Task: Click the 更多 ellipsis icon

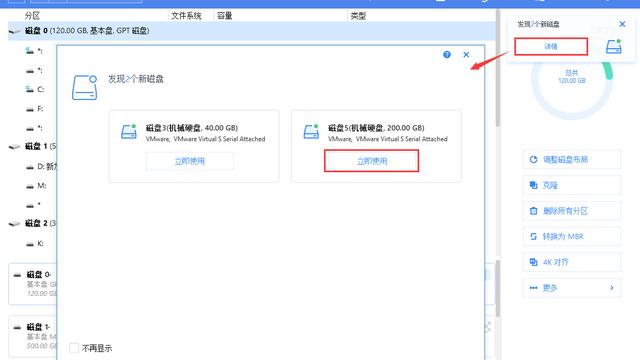Action: (533, 288)
